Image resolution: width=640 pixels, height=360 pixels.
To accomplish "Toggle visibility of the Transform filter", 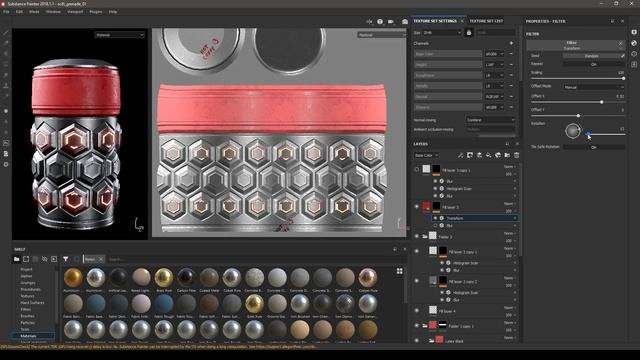I will tap(436, 218).
